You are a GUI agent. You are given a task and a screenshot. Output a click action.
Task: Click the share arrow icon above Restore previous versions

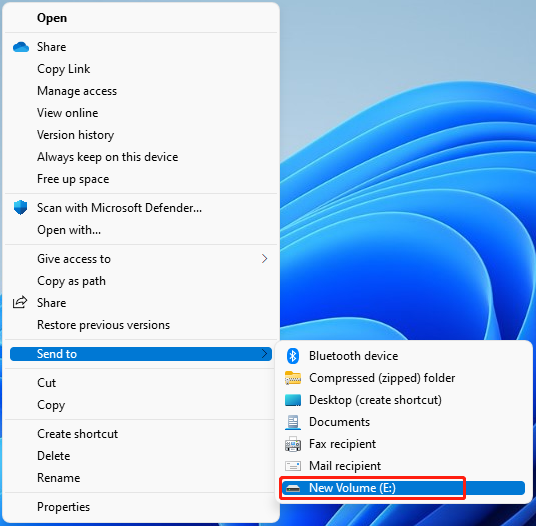(20, 302)
